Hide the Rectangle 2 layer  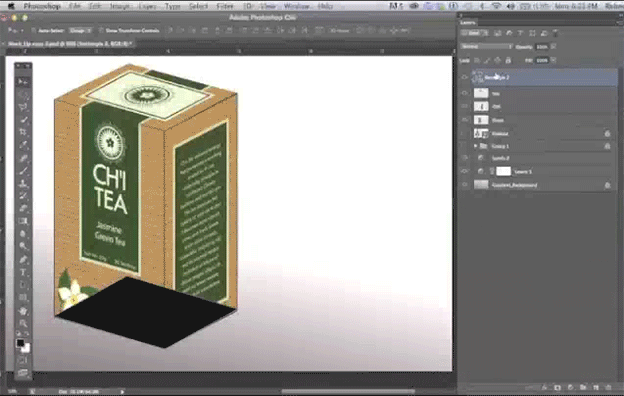coord(464,77)
